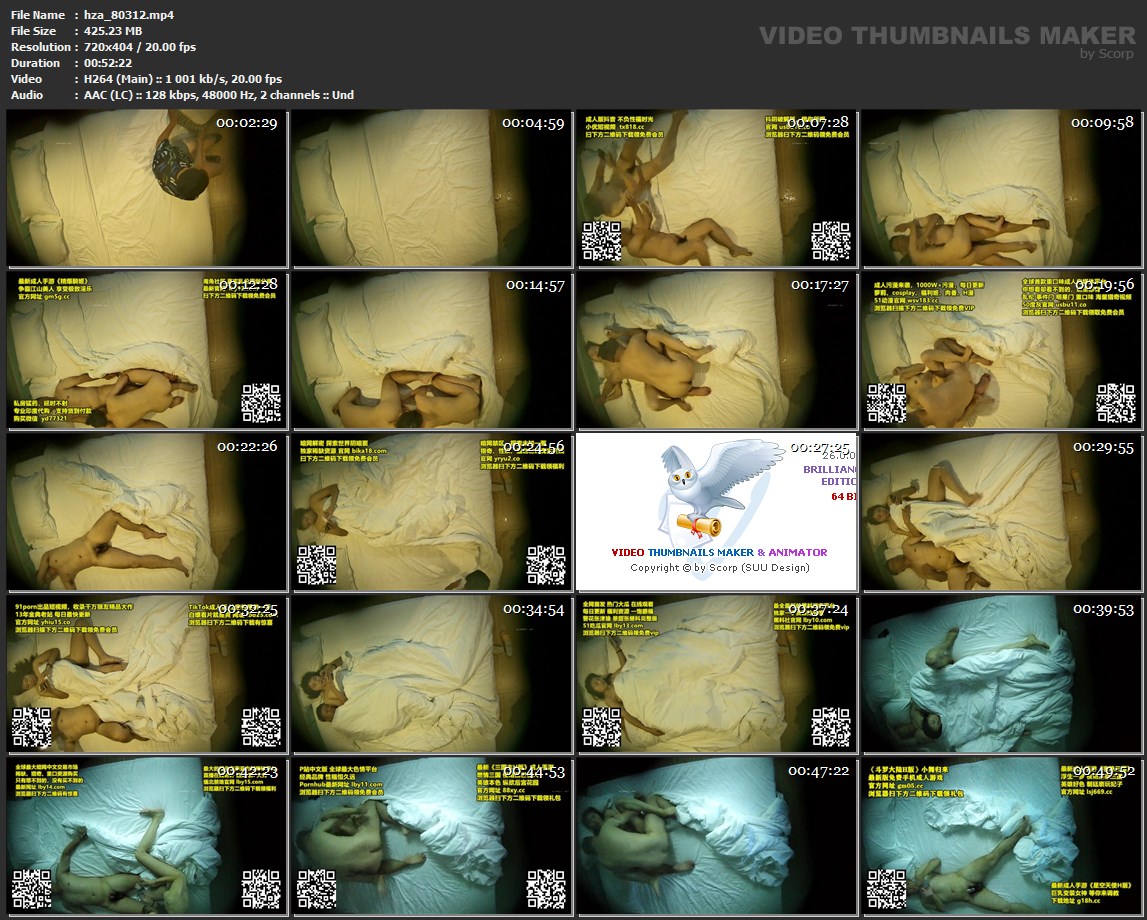Open the thumbnail stamped 00:17:27
This screenshot has height=920, width=1147.
717,351
